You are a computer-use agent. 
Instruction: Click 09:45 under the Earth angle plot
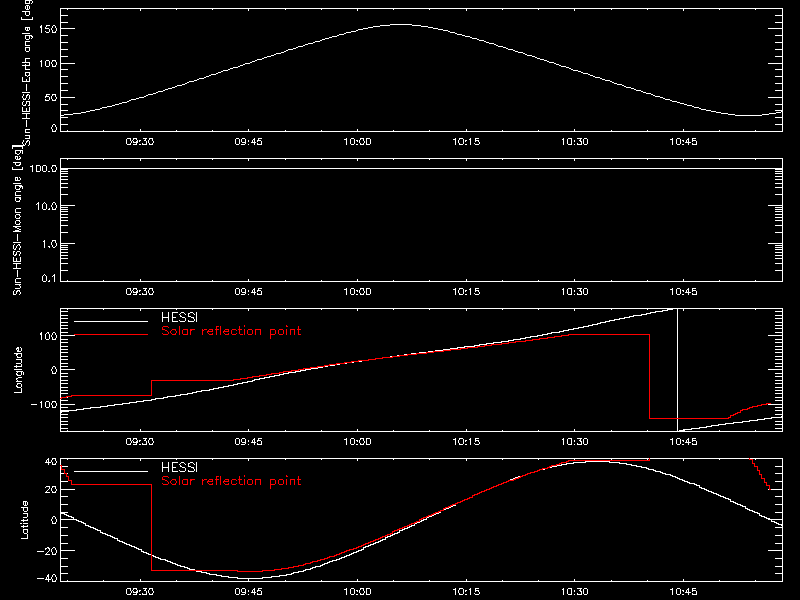coord(248,142)
